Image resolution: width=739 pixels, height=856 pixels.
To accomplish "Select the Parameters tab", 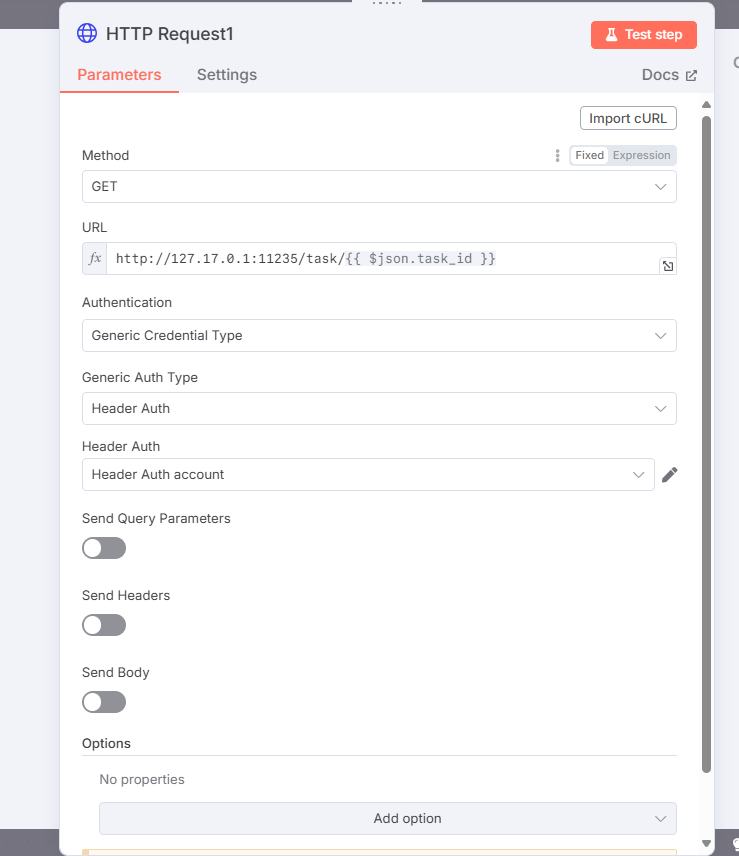I will [x=119, y=75].
